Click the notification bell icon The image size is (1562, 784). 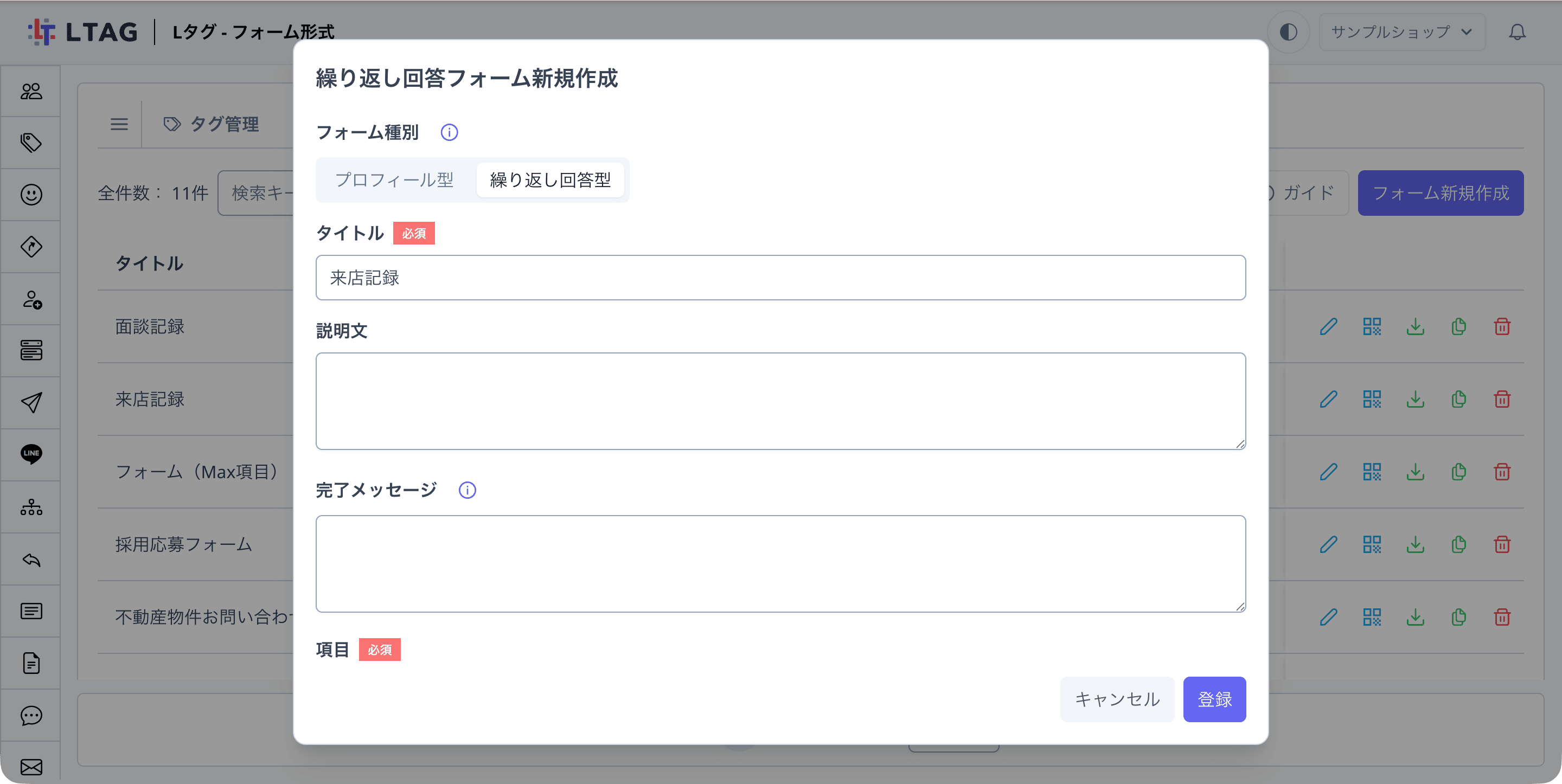pos(1517,31)
